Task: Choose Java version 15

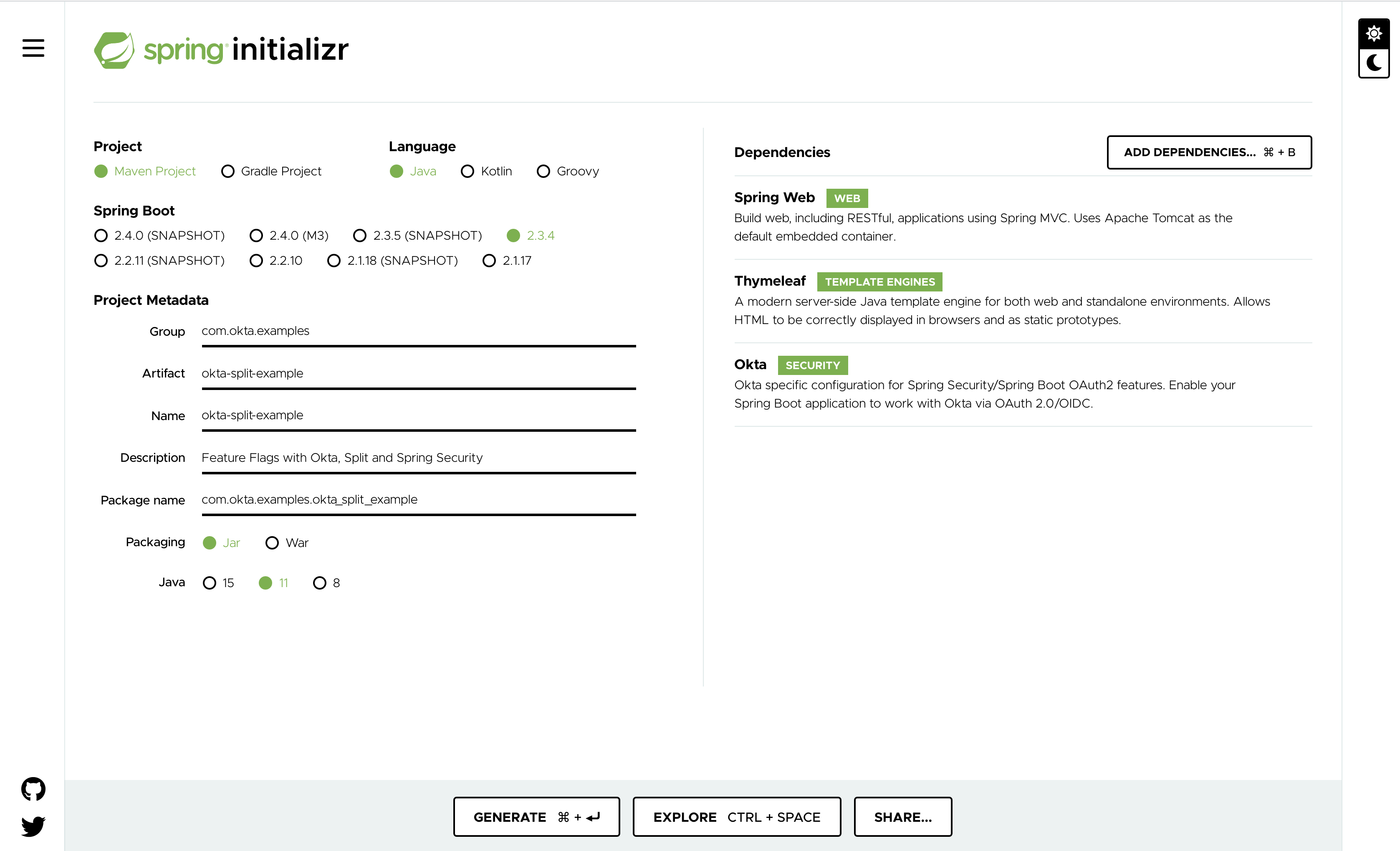Action: pos(210,583)
